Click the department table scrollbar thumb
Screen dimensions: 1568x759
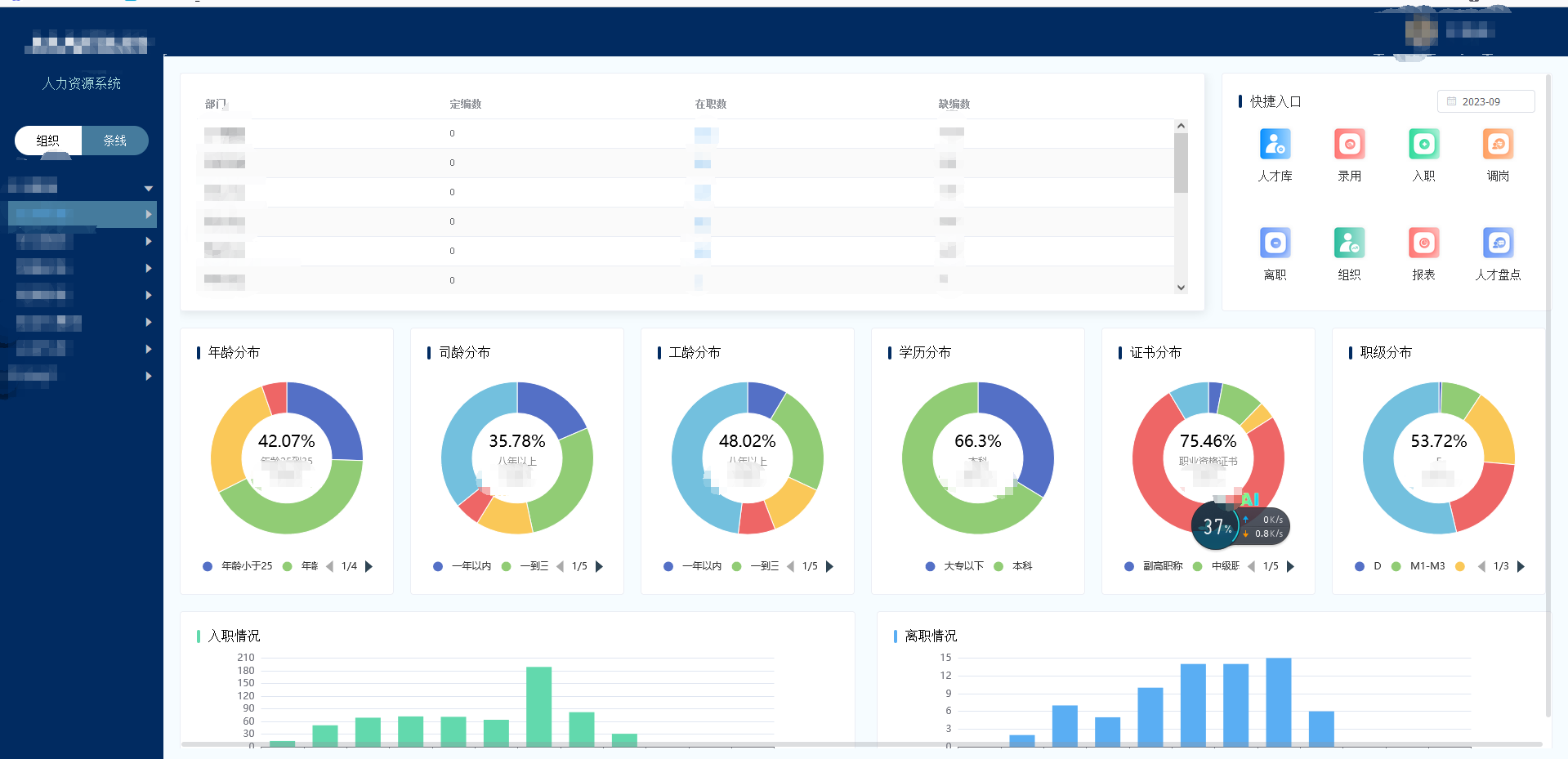point(1181,163)
